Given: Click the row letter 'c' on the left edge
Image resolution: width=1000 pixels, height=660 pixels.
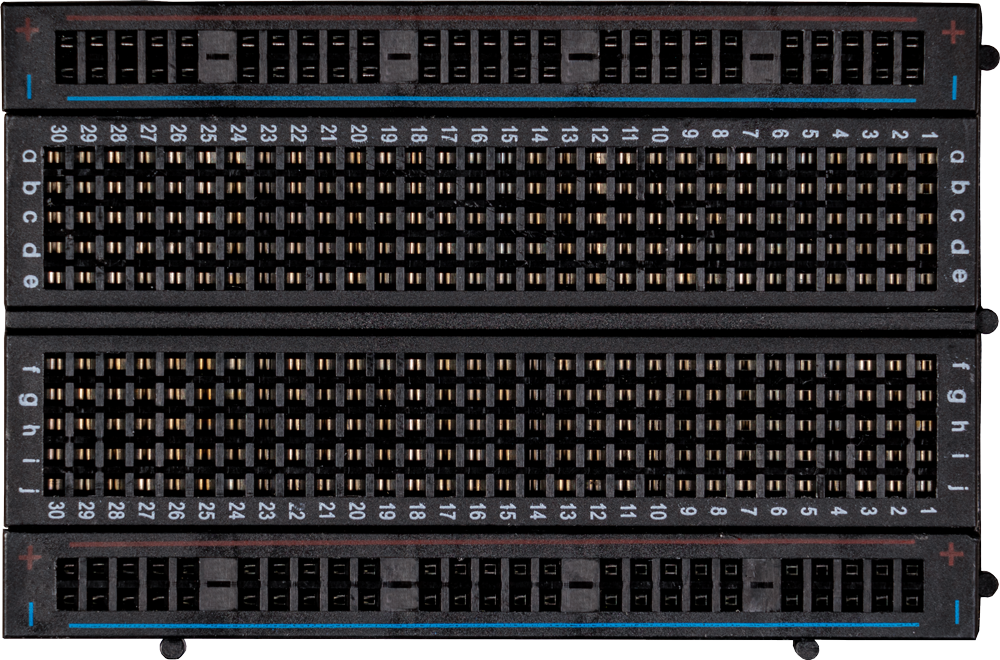Looking at the screenshot, I should coord(29,217).
